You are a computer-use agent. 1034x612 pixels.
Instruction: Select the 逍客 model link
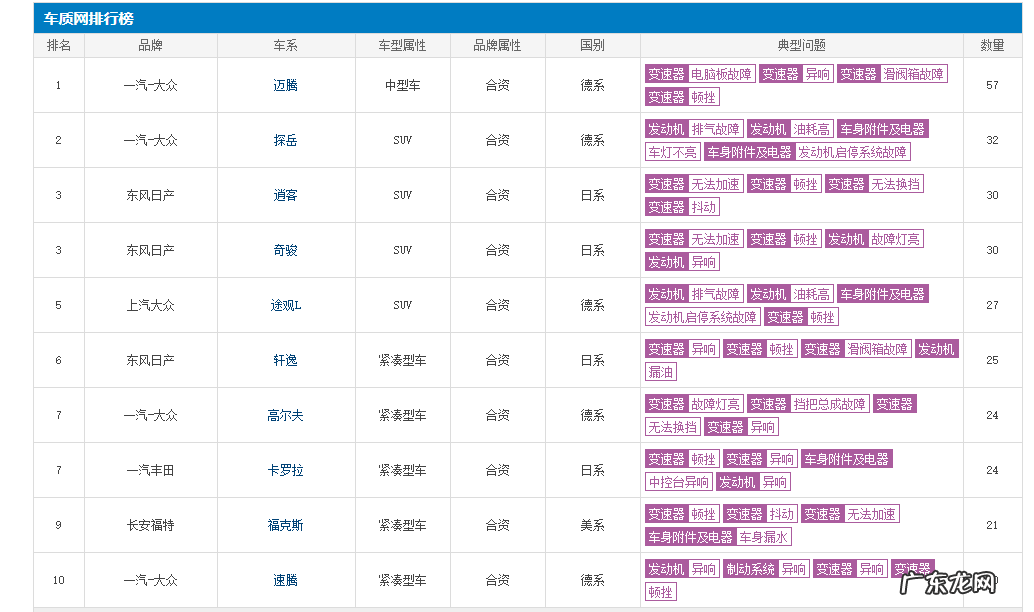[x=287, y=195]
